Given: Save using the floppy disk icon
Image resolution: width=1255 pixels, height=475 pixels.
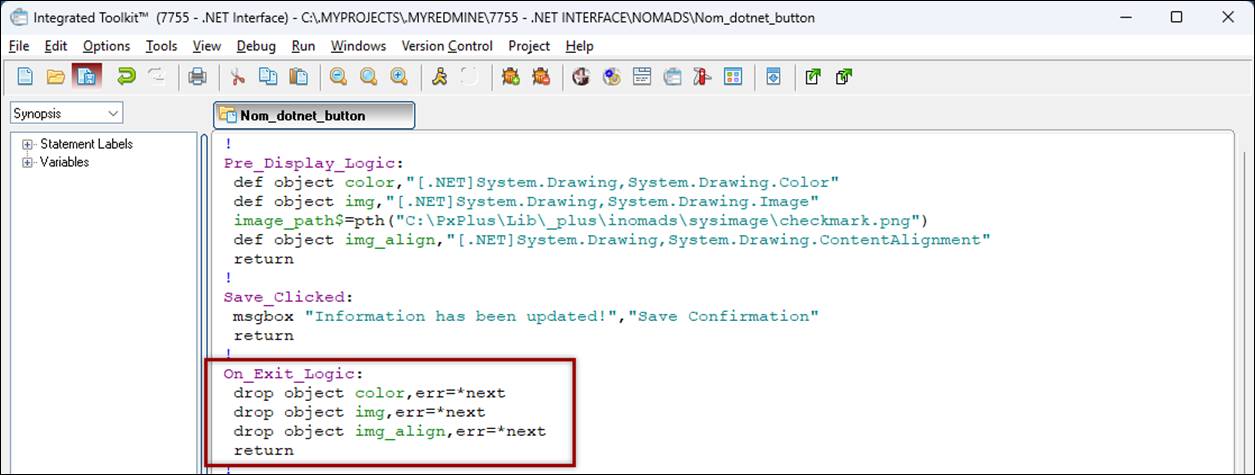Looking at the screenshot, I should coord(86,76).
